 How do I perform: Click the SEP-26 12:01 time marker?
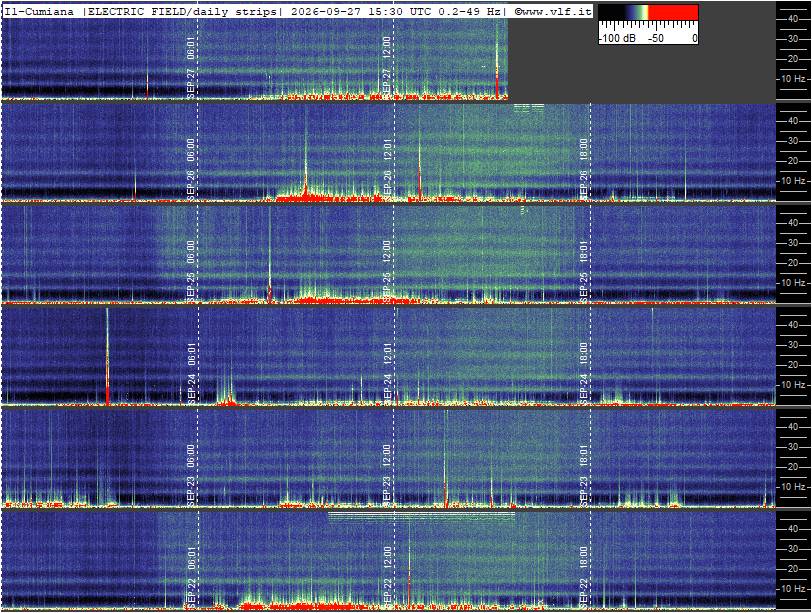pos(386,169)
